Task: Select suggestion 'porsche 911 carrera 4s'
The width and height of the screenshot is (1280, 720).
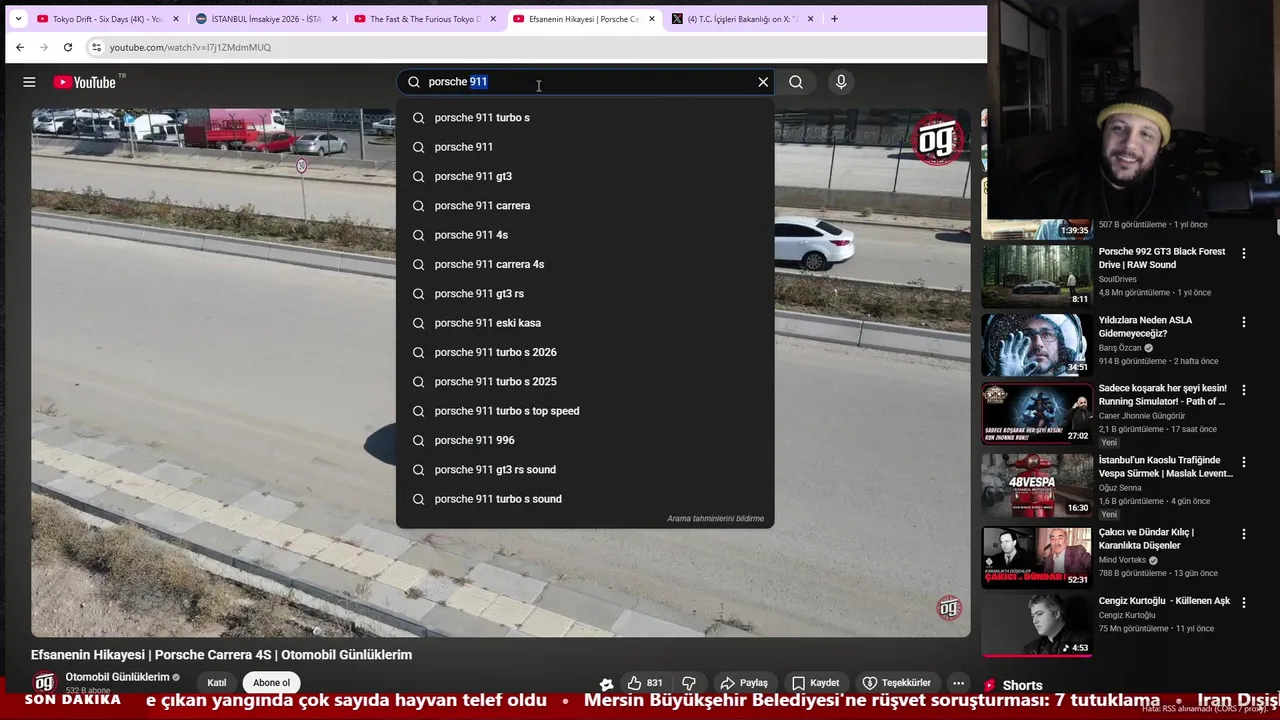Action: (x=585, y=264)
